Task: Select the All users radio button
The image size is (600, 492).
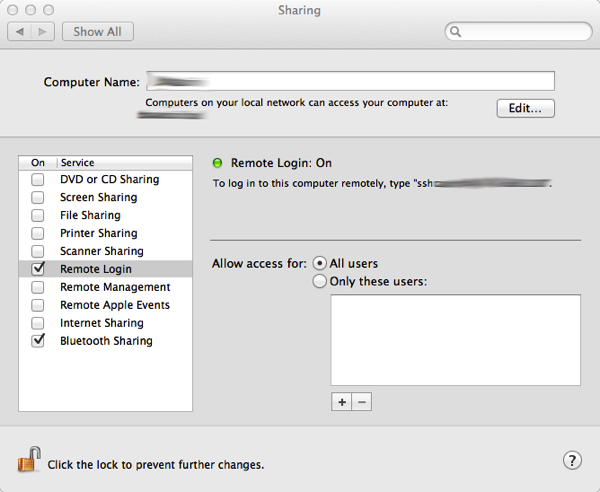Action: point(320,263)
